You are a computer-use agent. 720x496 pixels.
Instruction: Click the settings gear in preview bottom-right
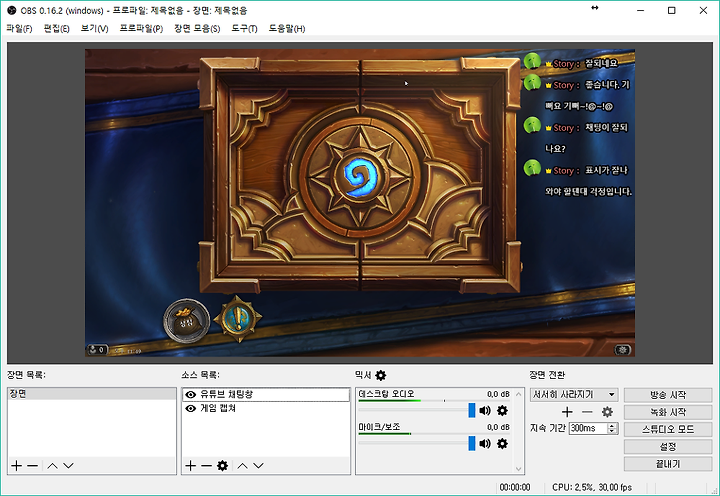click(623, 349)
